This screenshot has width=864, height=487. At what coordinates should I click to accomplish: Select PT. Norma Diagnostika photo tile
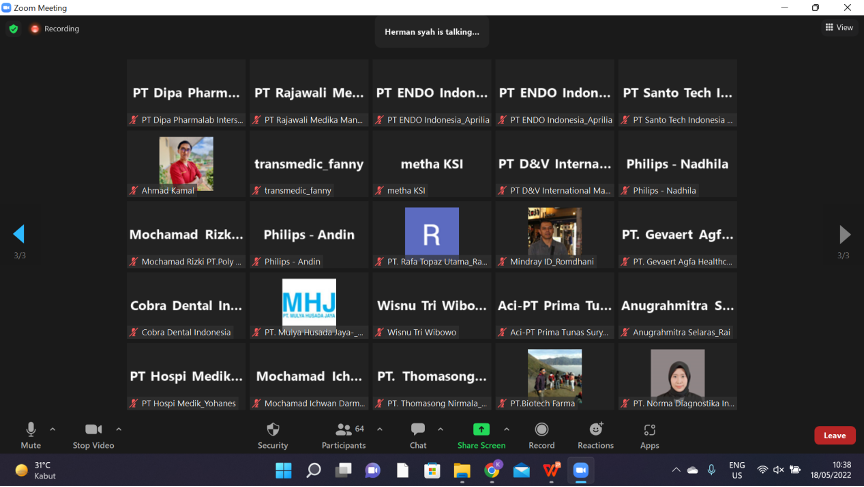pos(678,376)
